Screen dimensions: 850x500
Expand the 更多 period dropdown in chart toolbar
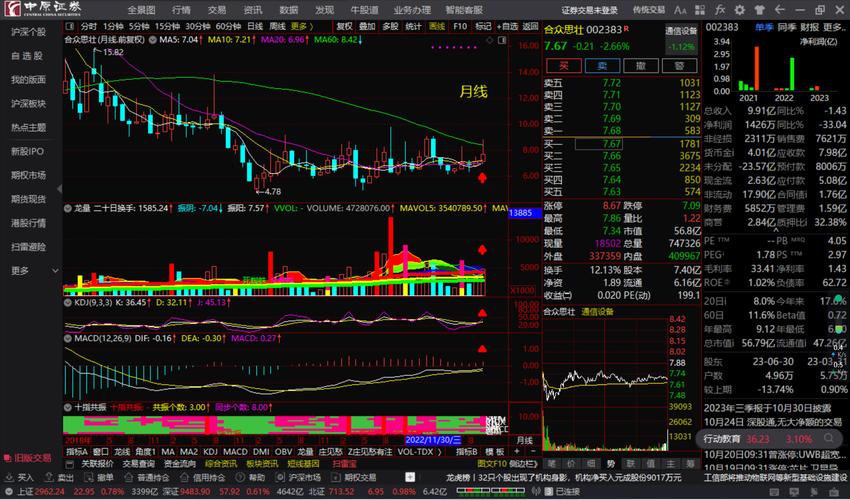302,26
